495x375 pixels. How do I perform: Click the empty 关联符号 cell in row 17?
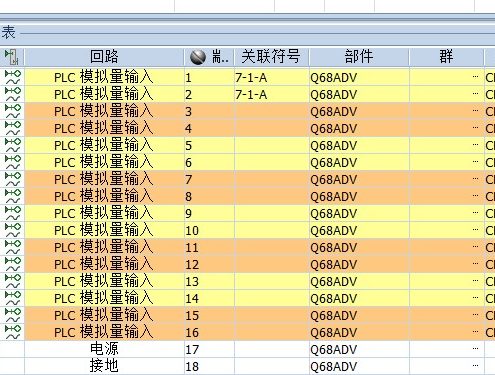click(271, 349)
